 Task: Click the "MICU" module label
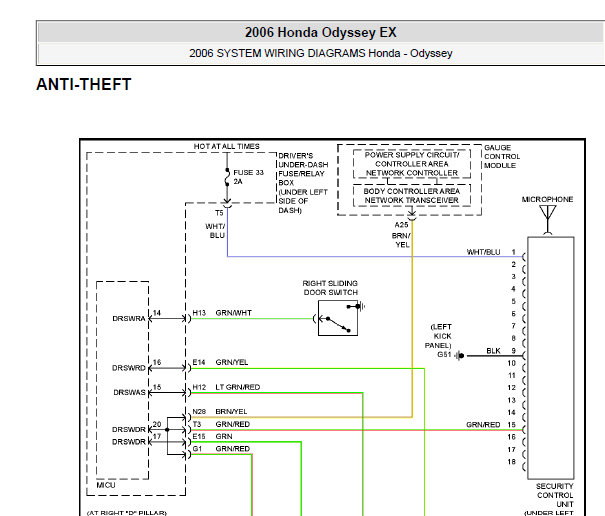[106, 485]
